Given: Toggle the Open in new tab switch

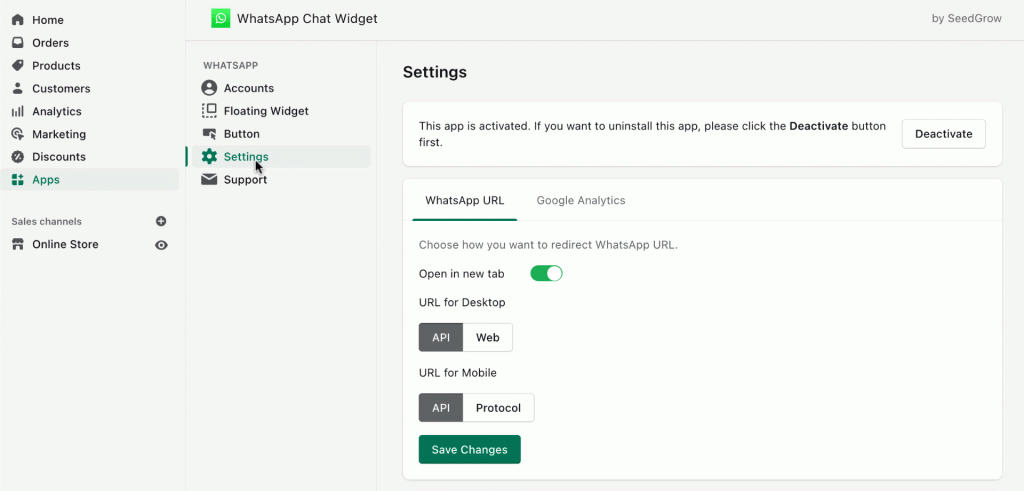Looking at the screenshot, I should pos(546,273).
